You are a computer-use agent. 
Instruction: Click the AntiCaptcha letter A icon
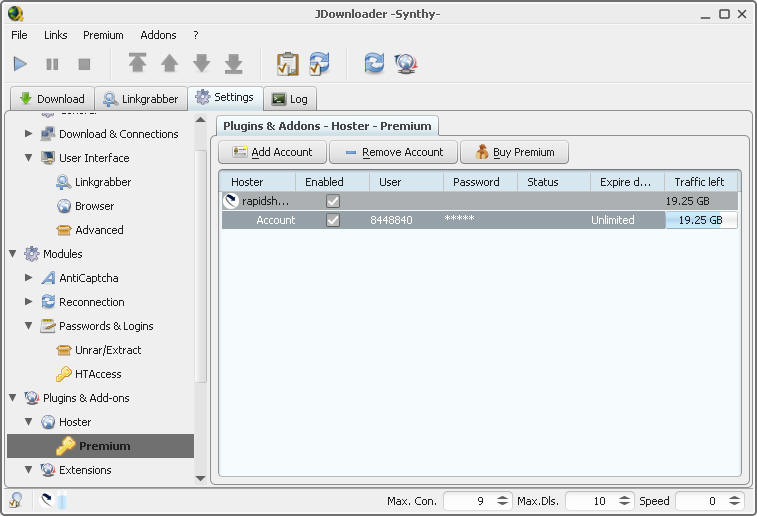48,278
